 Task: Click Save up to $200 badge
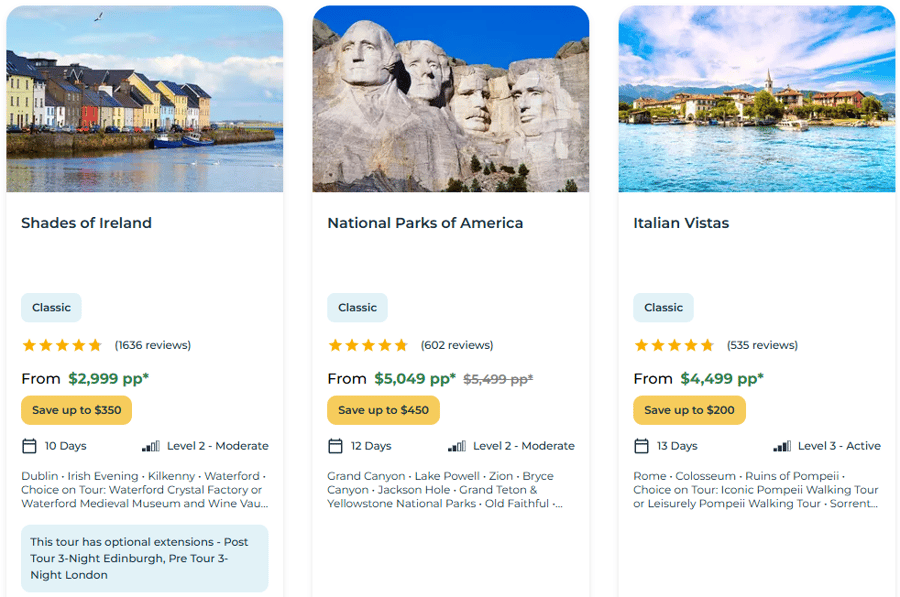(689, 410)
